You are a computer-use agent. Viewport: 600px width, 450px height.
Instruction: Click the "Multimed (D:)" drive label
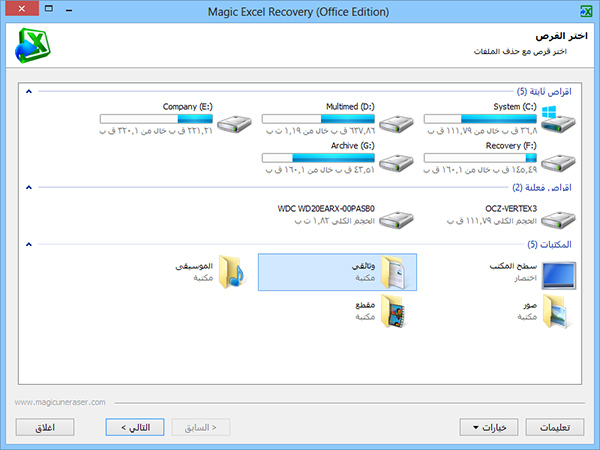[350, 106]
